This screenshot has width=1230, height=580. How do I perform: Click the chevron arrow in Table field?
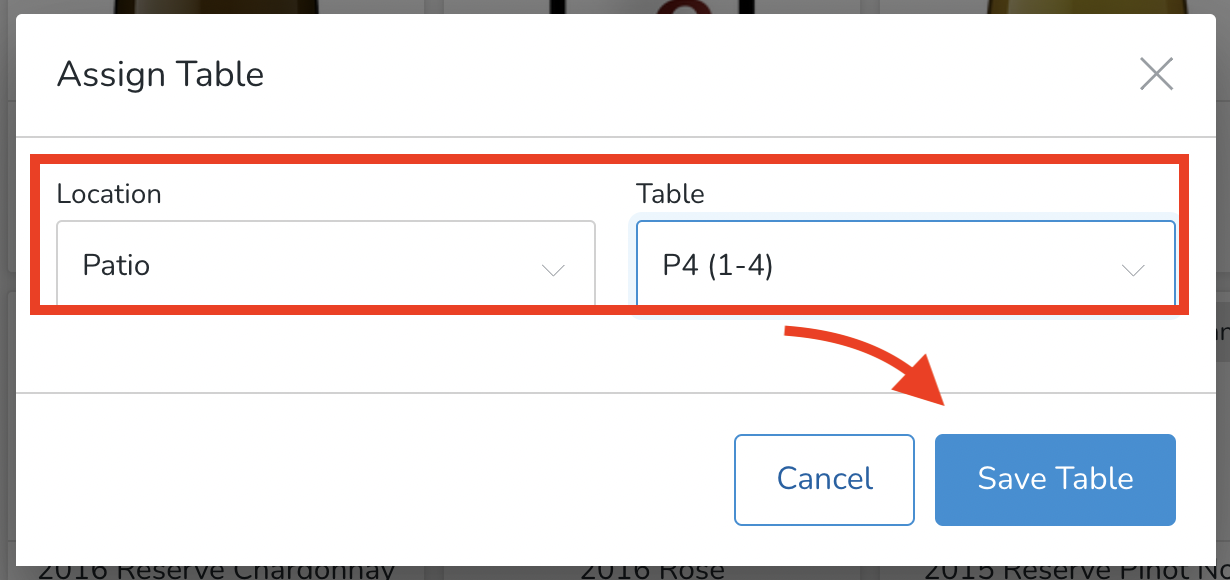[1133, 270]
